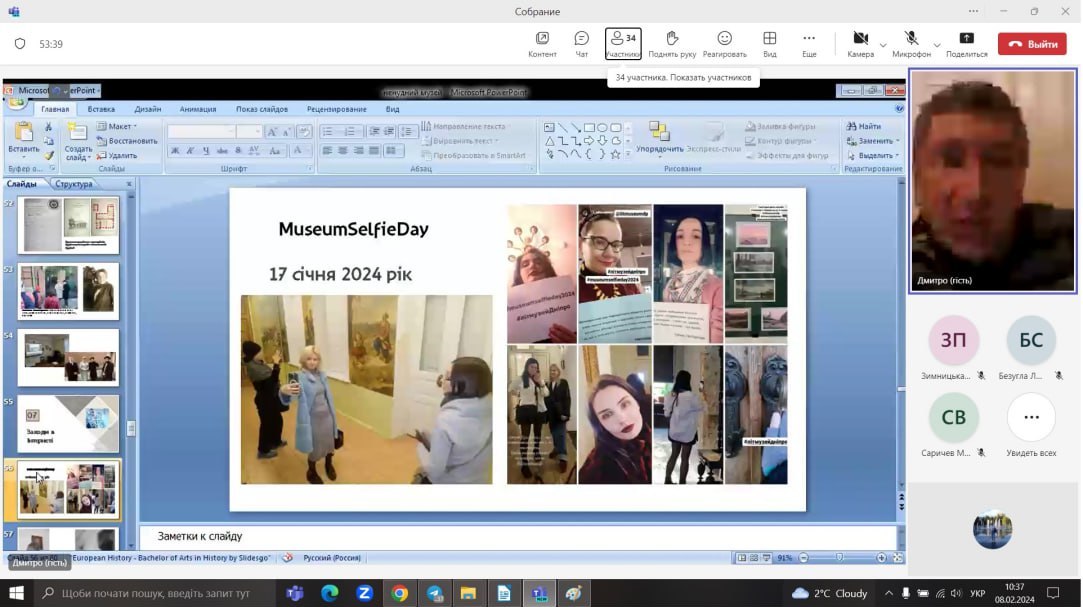1083x607 pixels.
Task: Open the three-dots menu in title bar
Action: click(x=973, y=11)
